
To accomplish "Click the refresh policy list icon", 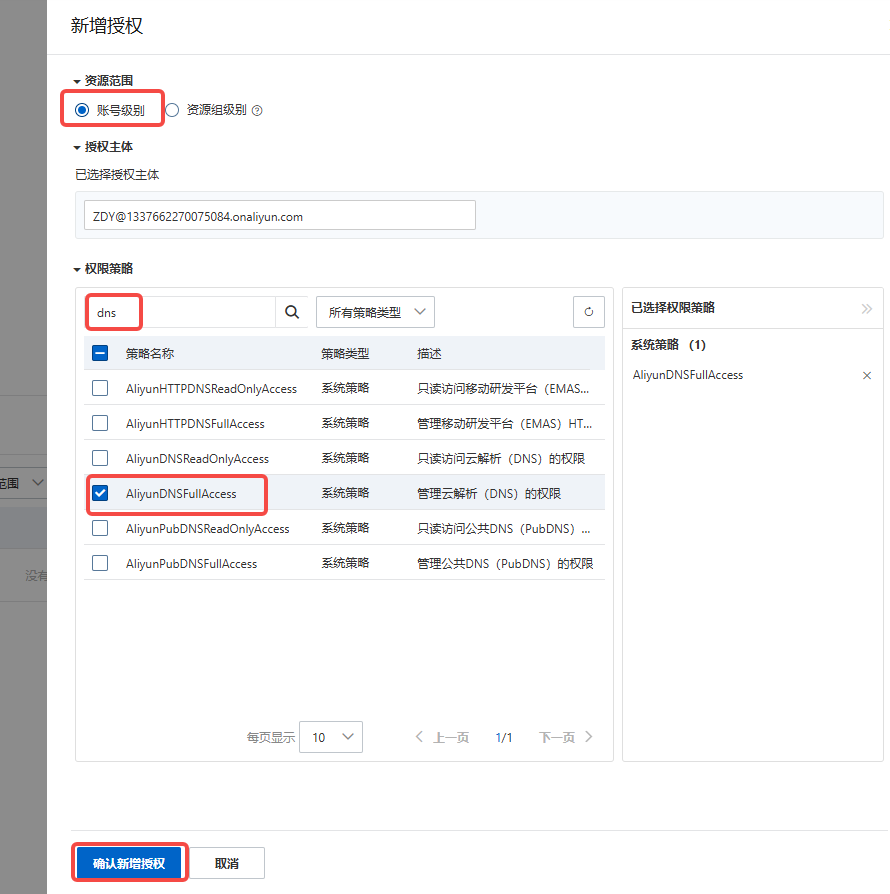I will 588,312.
